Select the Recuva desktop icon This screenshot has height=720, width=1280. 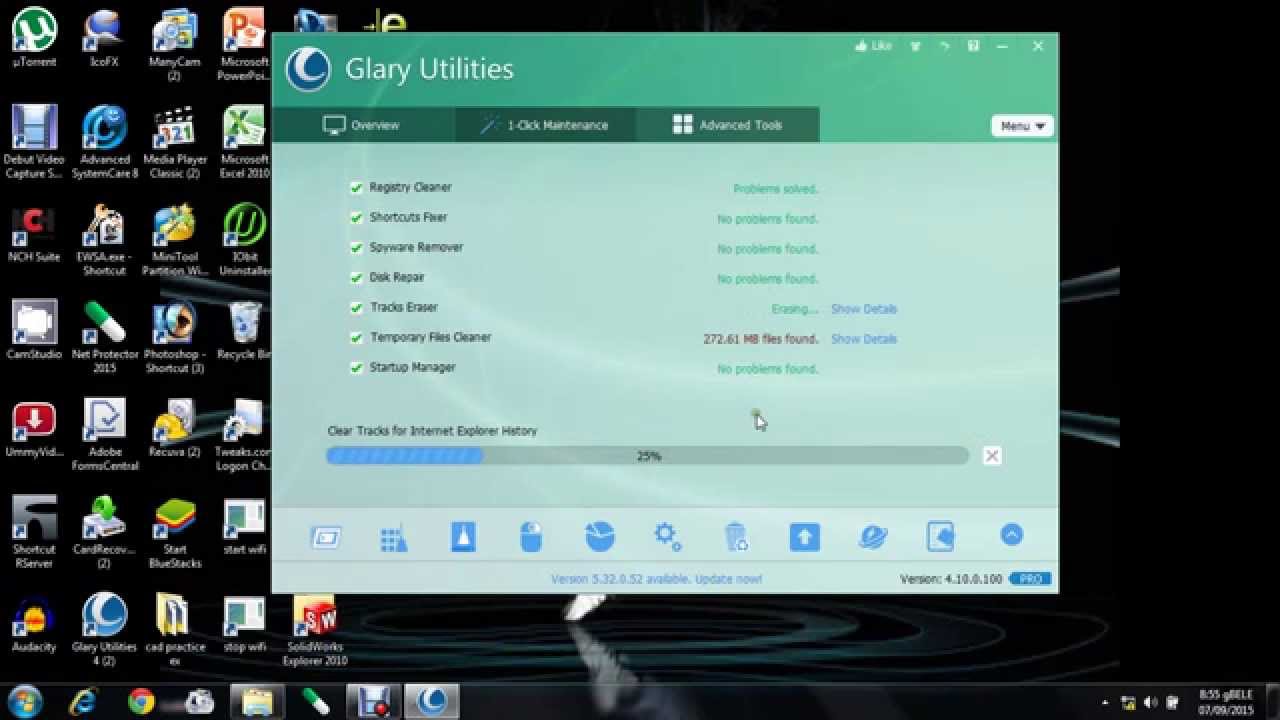175,428
